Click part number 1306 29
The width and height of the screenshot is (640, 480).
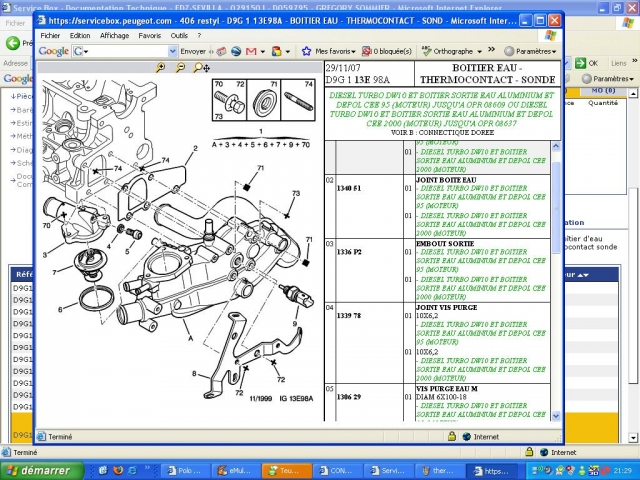coord(349,397)
